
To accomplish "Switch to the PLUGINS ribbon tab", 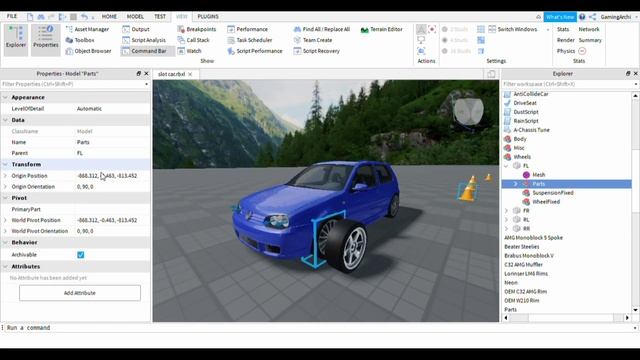I will pos(208,16).
